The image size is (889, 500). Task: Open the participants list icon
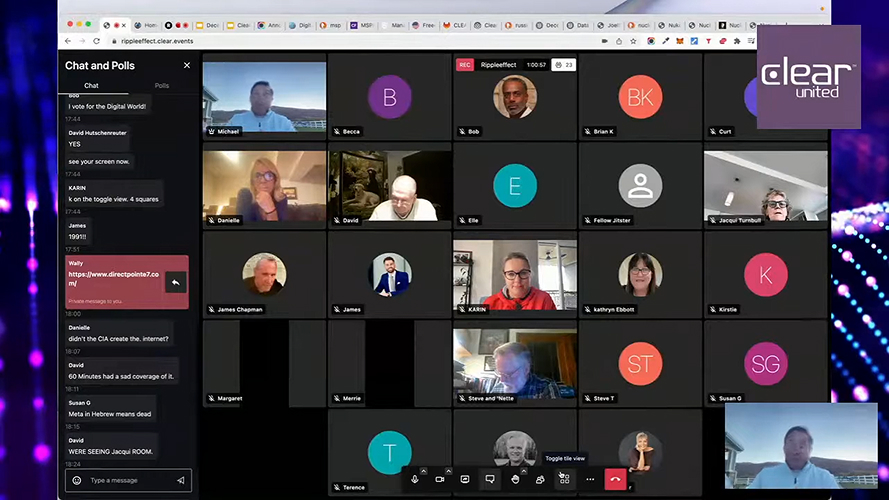click(x=540, y=480)
